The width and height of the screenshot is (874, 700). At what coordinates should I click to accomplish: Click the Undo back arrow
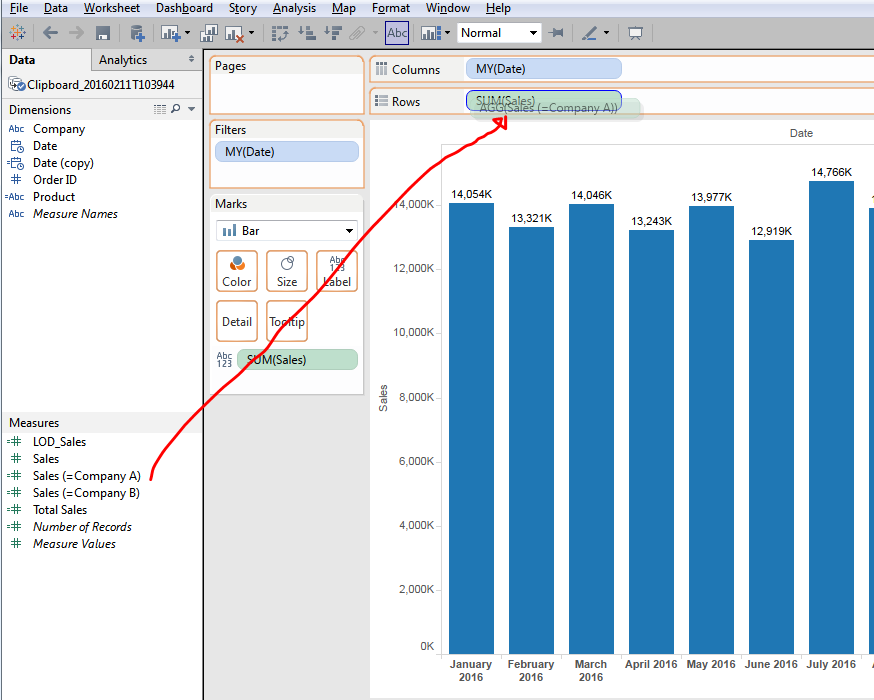click(x=51, y=33)
